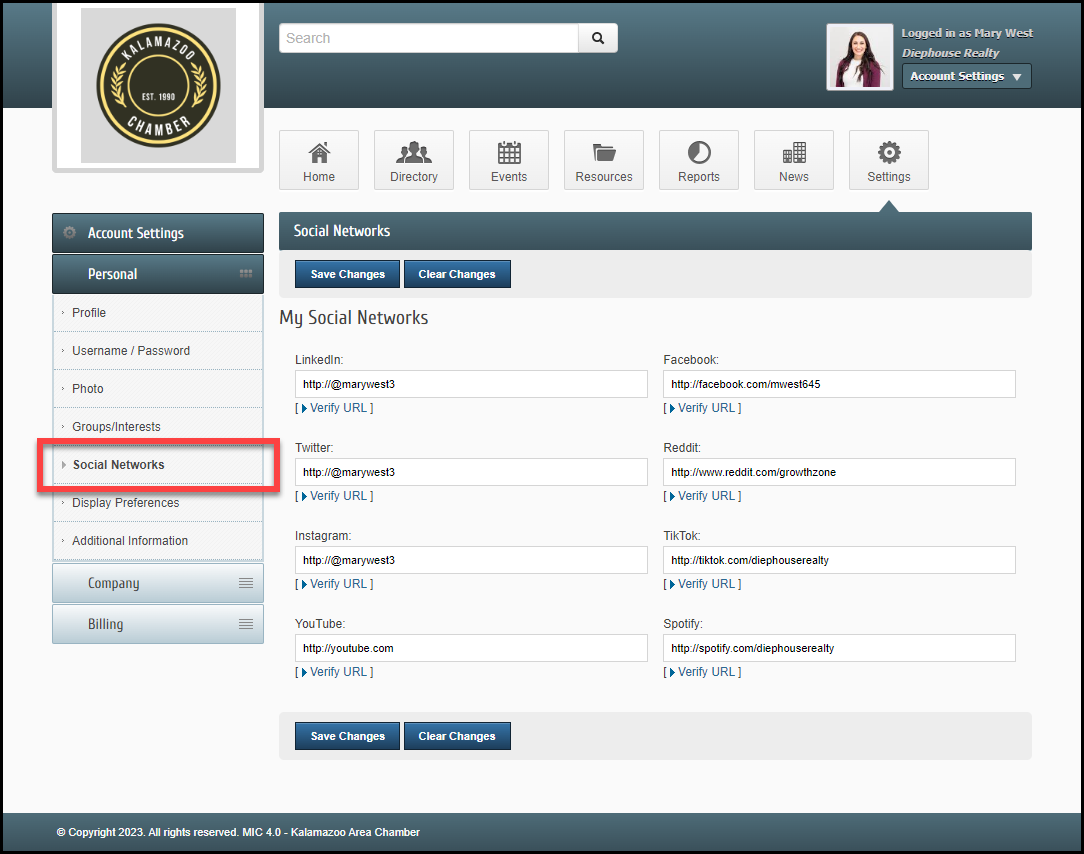1084x854 pixels.
Task: Collapse the Personal sidebar section
Action: 158,274
